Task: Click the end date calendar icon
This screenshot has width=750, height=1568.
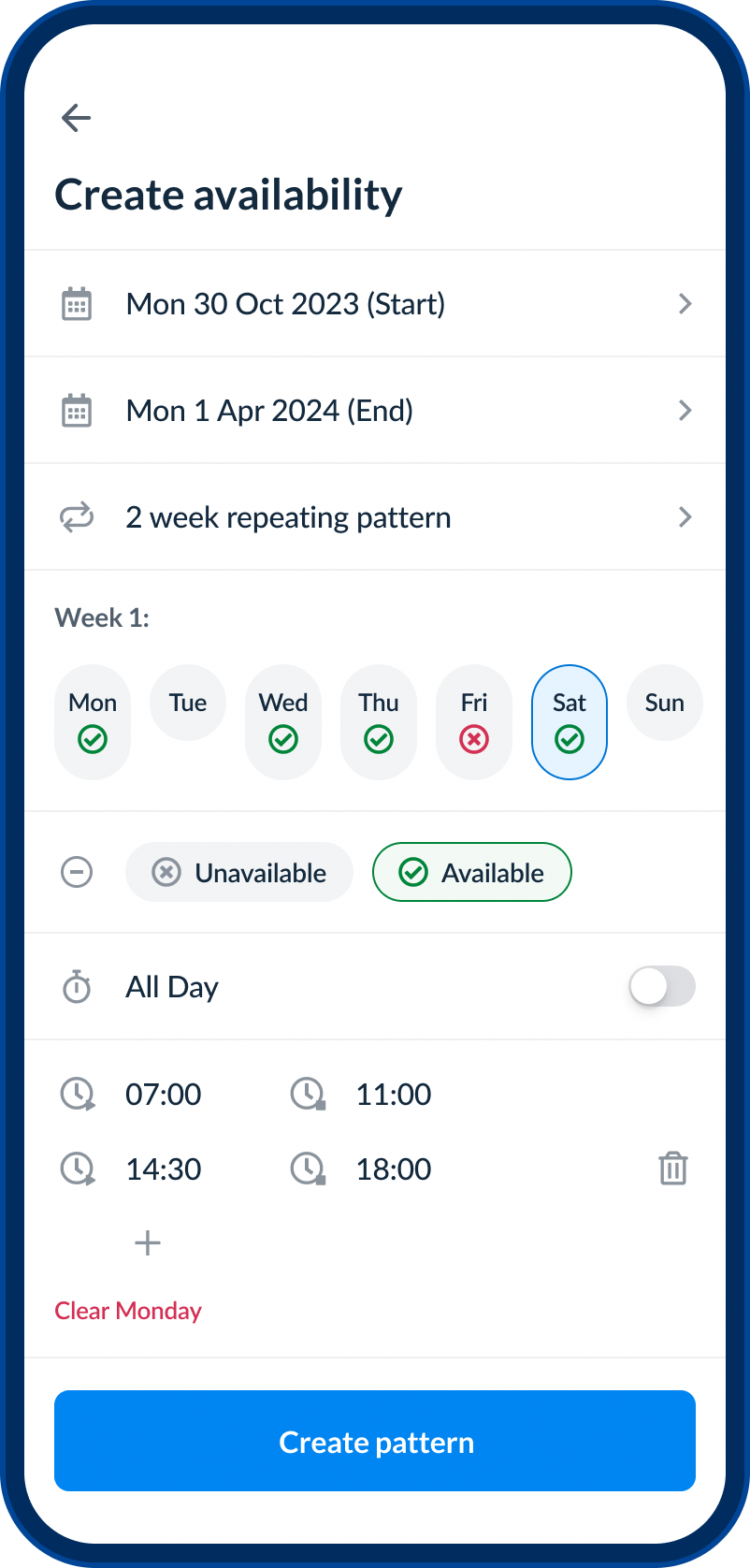Action: (77, 411)
